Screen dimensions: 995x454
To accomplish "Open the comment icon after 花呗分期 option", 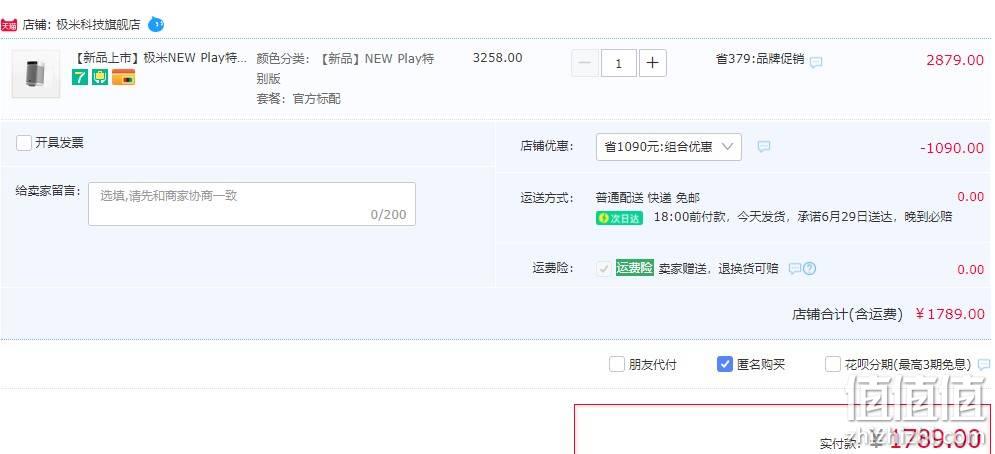I will point(984,365).
